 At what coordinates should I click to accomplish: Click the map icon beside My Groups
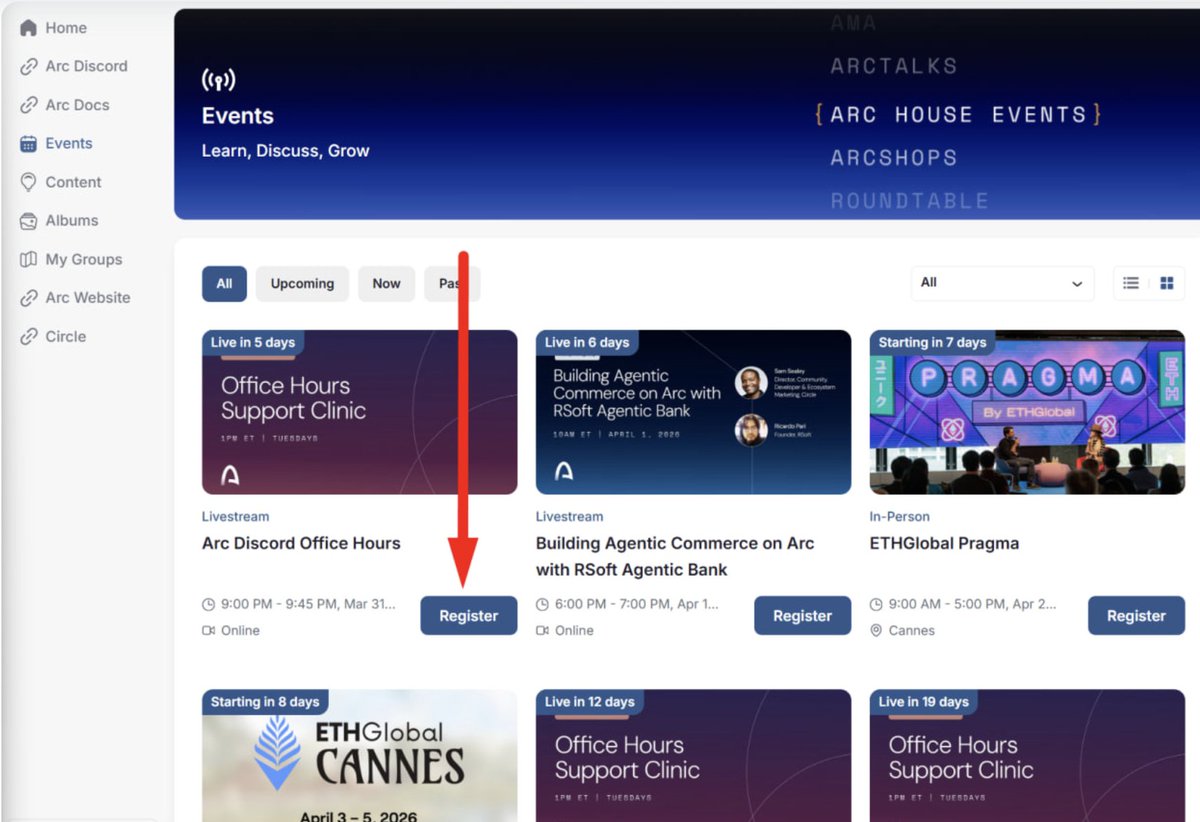point(28,259)
